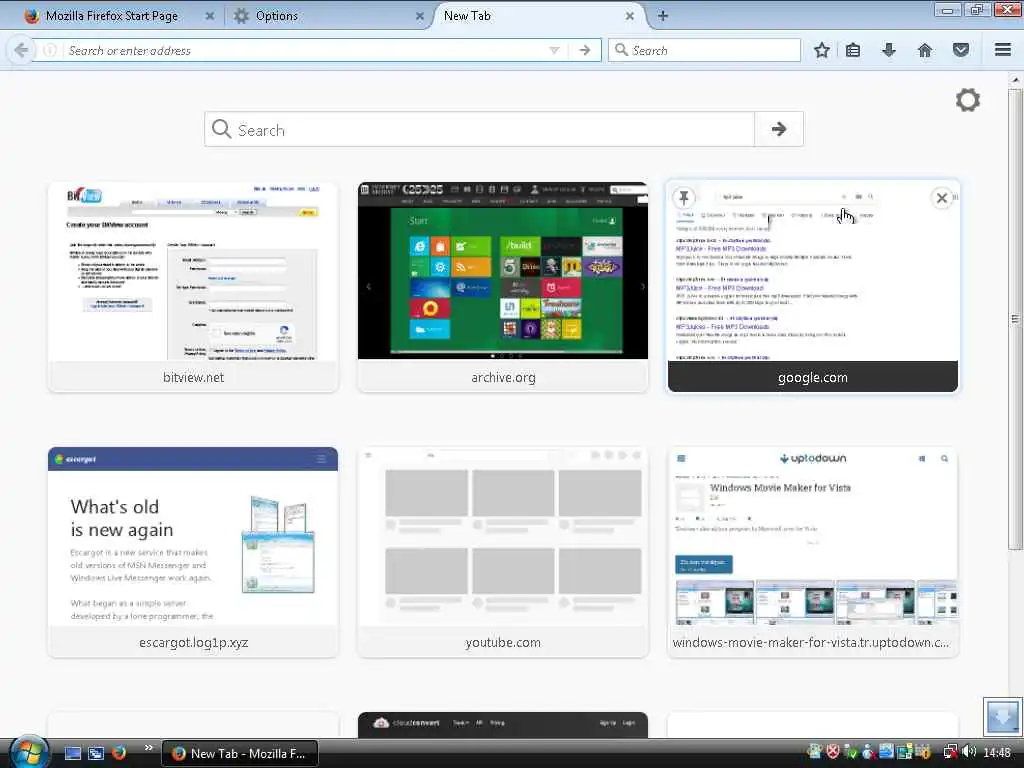Click the bitview.net tile label
The width and height of the screenshot is (1024, 768).
193,377
